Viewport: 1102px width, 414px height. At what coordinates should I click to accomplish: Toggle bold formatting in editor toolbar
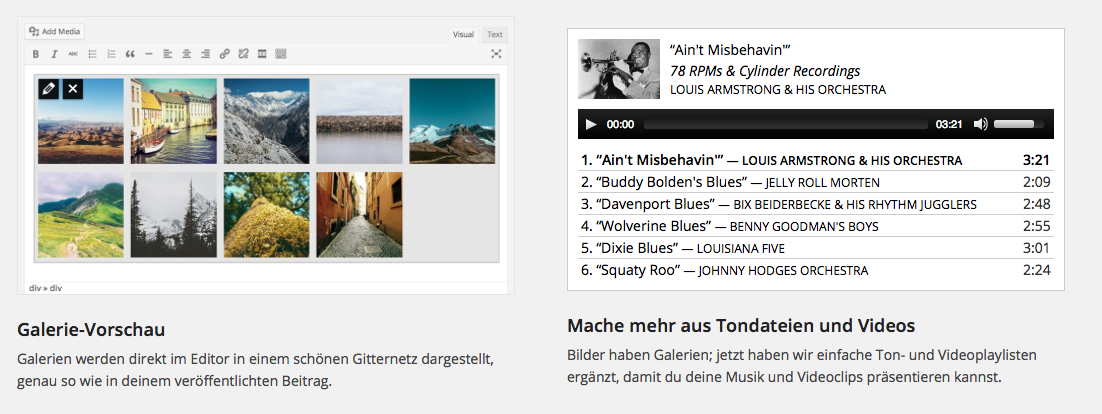[x=36, y=54]
